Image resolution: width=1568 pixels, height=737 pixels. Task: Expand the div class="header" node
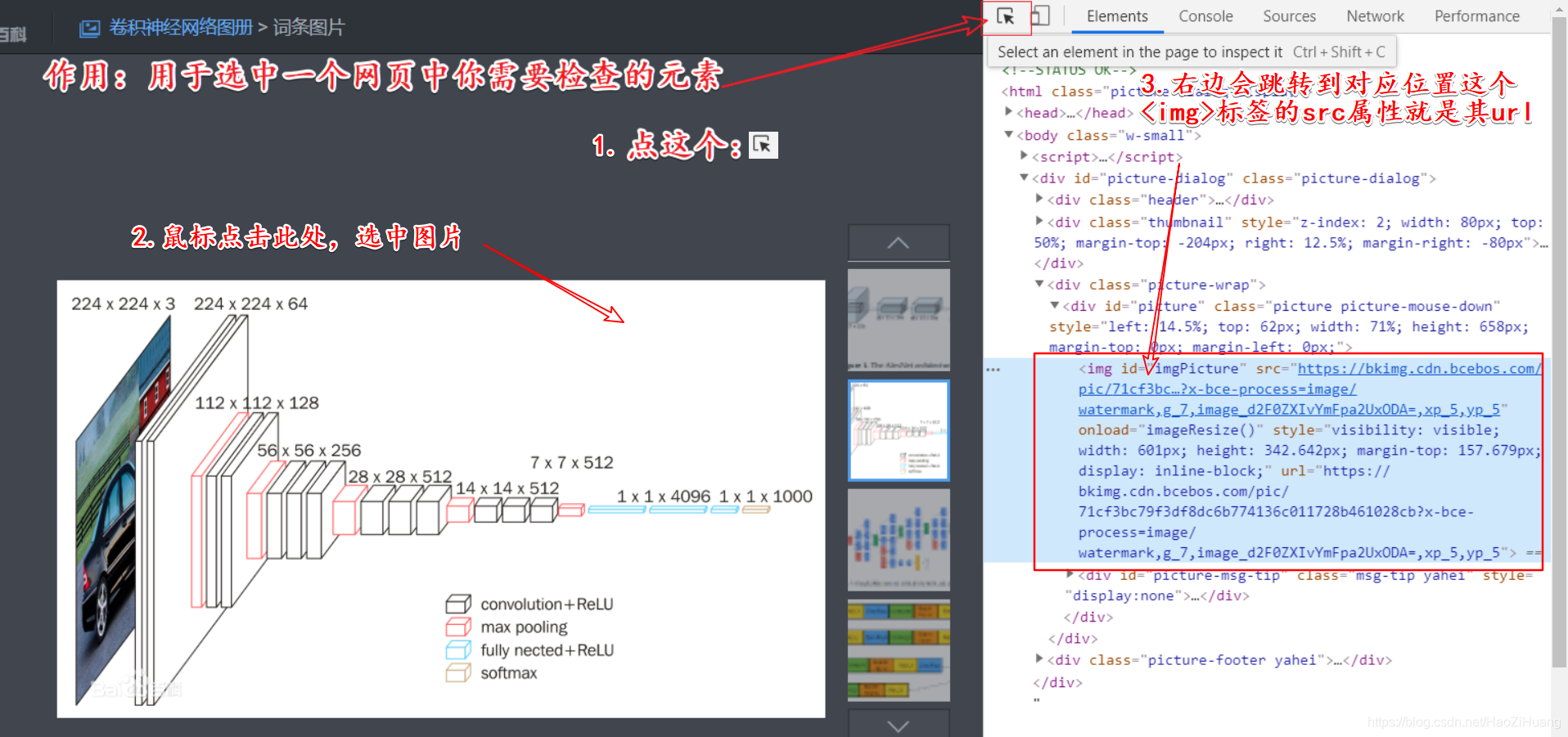[1039, 199]
